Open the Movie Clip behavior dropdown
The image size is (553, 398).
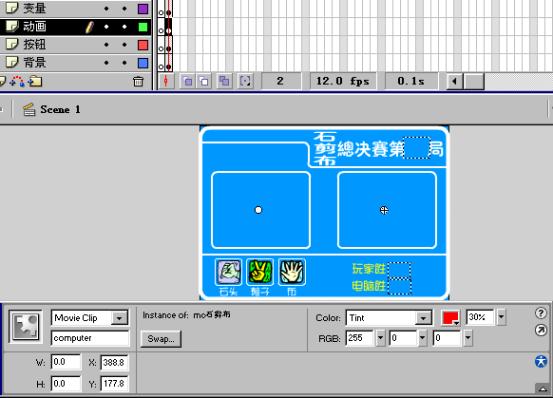(x=120, y=318)
